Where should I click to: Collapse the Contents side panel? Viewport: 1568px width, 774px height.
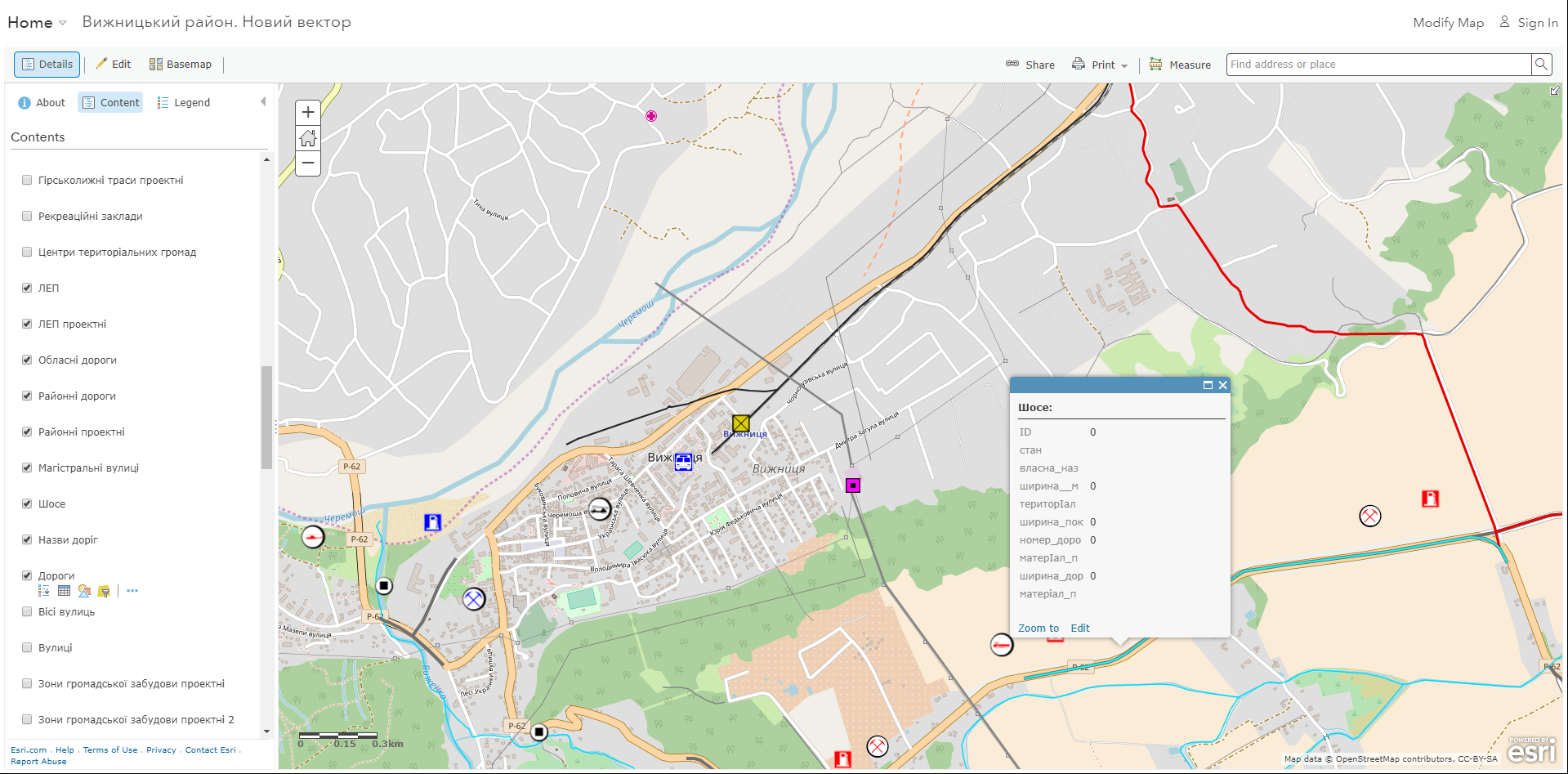click(x=263, y=101)
